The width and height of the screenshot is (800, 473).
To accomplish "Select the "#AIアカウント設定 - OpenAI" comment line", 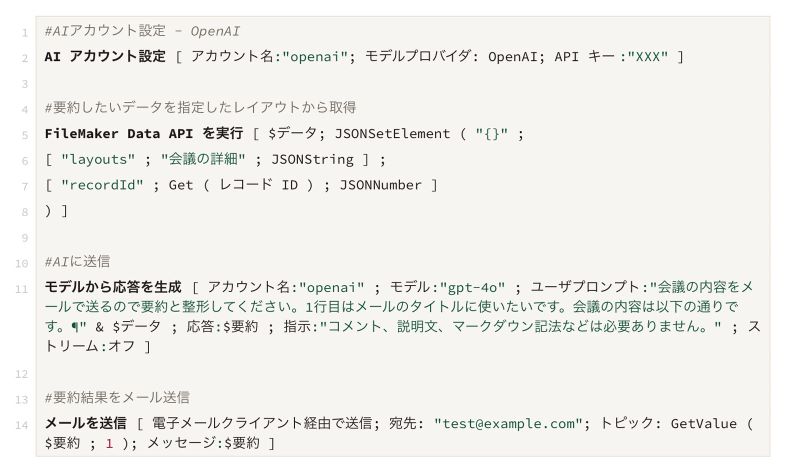I will [142, 31].
